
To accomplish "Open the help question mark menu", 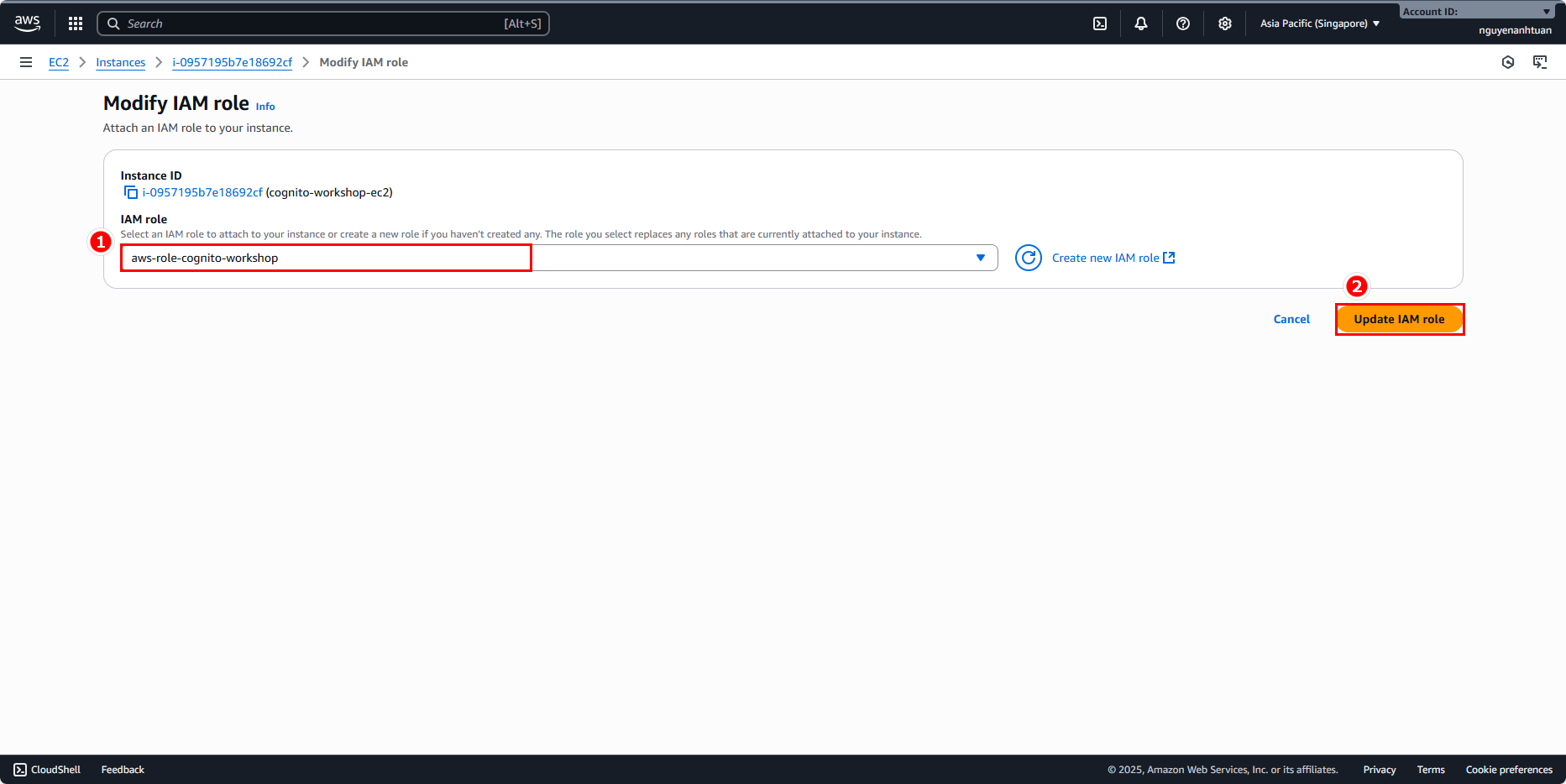I will tap(1183, 24).
